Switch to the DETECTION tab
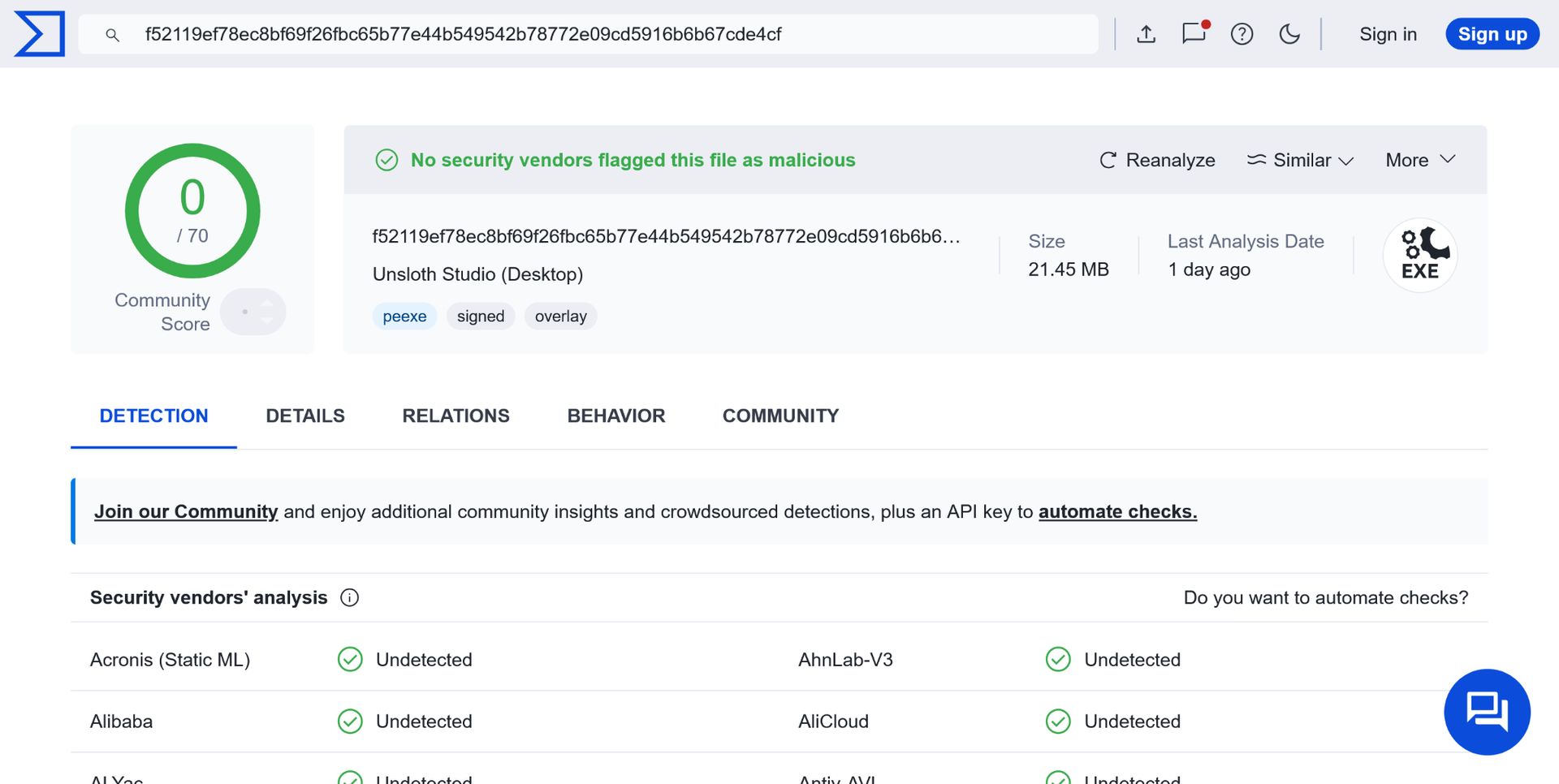The image size is (1559, 784). [x=153, y=416]
